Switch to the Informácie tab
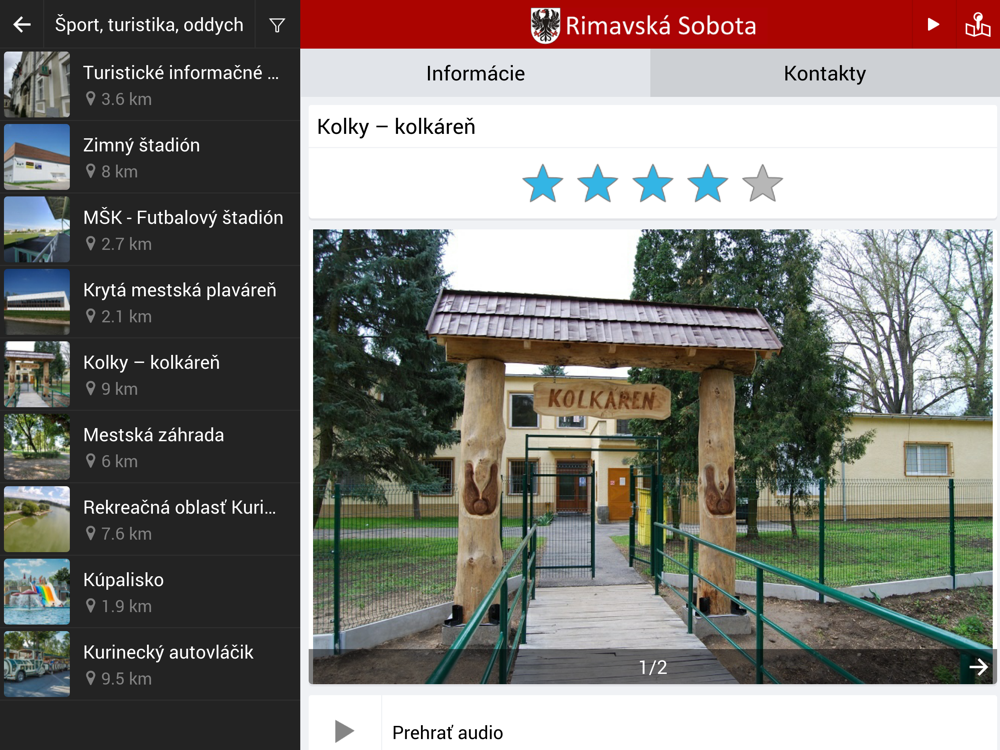This screenshot has width=1000, height=750. (475, 73)
